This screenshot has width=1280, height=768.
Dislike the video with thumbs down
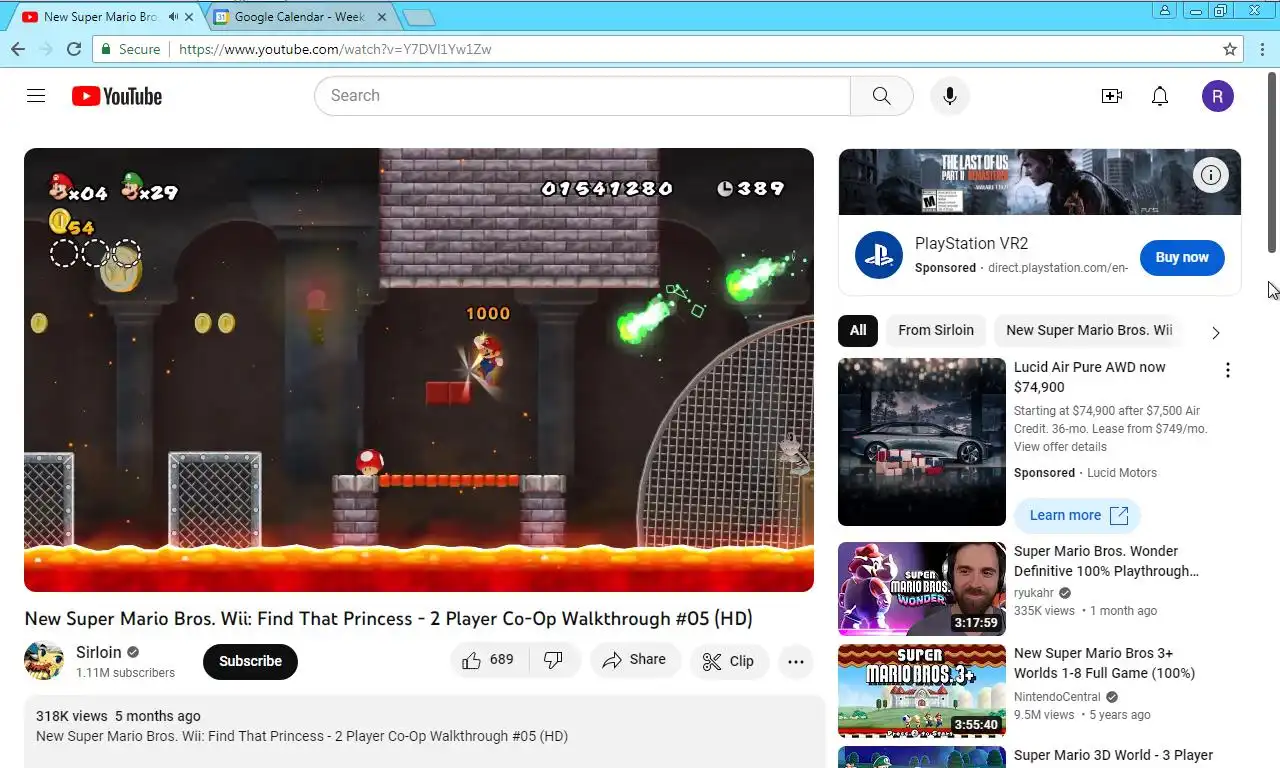pyautogui.click(x=553, y=660)
